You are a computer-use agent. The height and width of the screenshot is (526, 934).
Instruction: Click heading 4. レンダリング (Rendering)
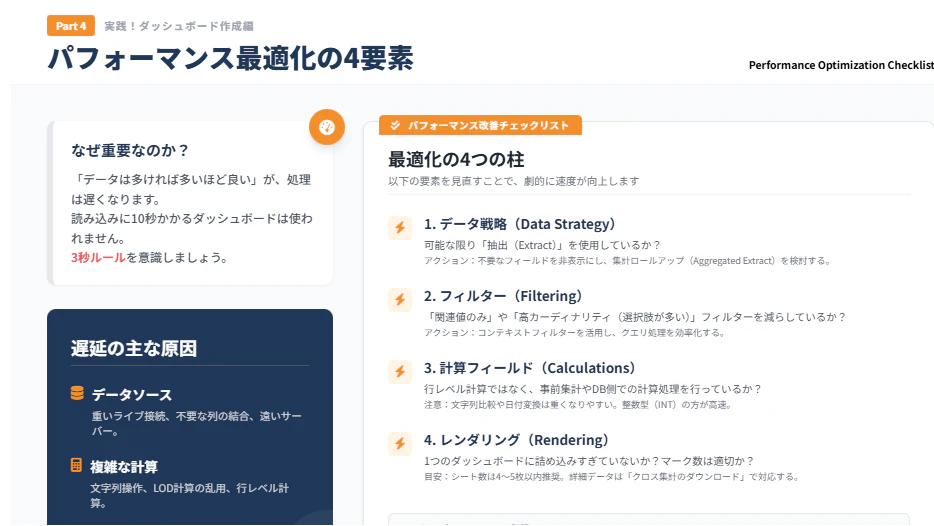click(516, 440)
